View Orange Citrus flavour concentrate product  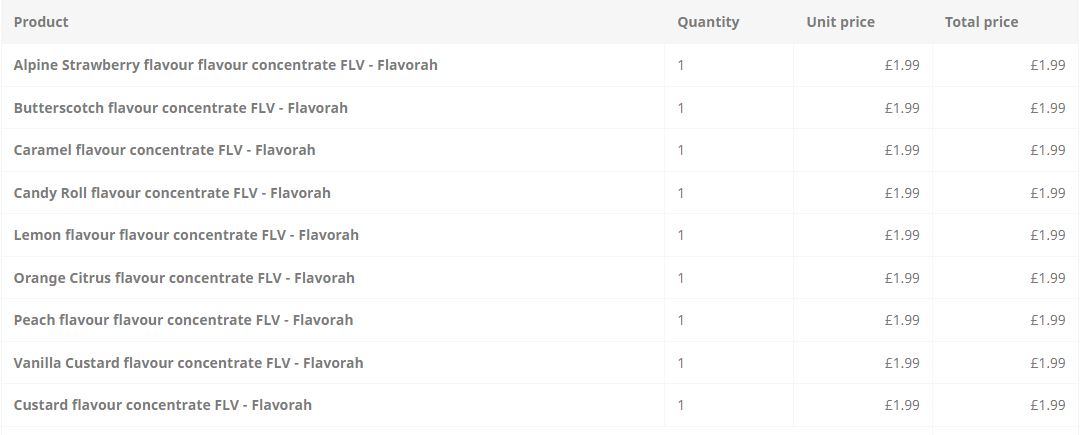tap(184, 278)
